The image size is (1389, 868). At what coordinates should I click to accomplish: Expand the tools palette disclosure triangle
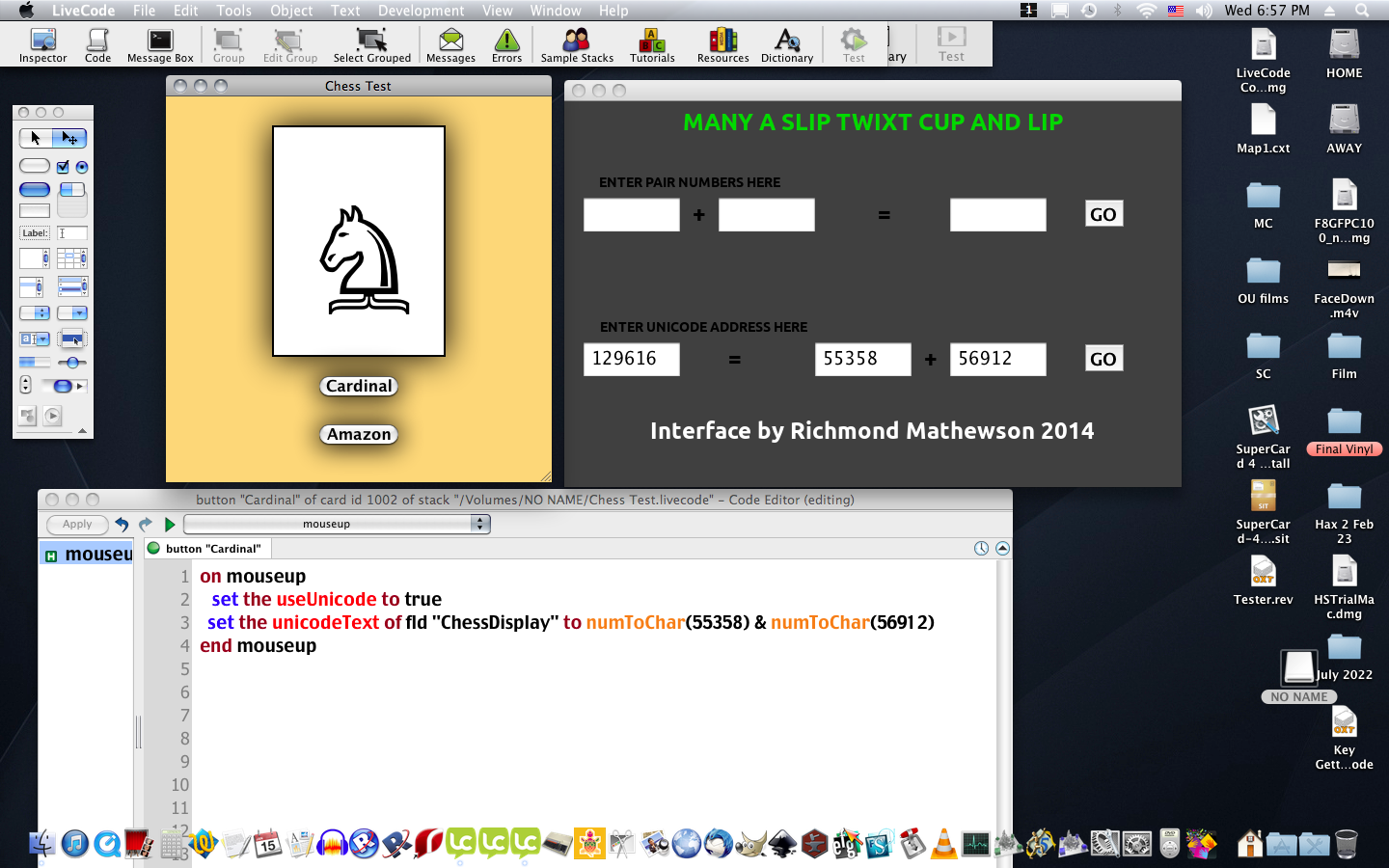[82, 431]
